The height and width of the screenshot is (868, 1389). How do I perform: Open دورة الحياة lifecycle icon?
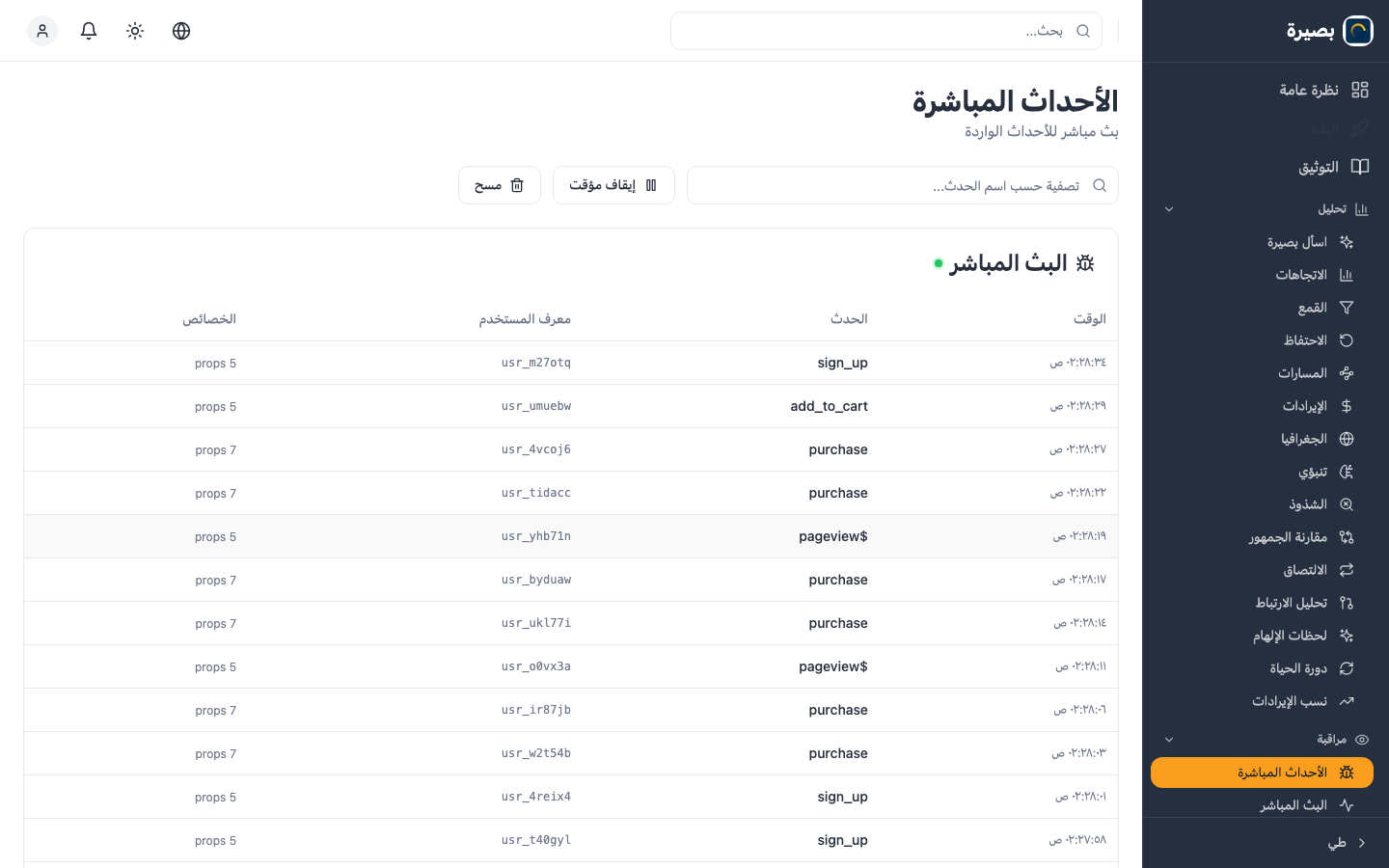click(x=1347, y=668)
